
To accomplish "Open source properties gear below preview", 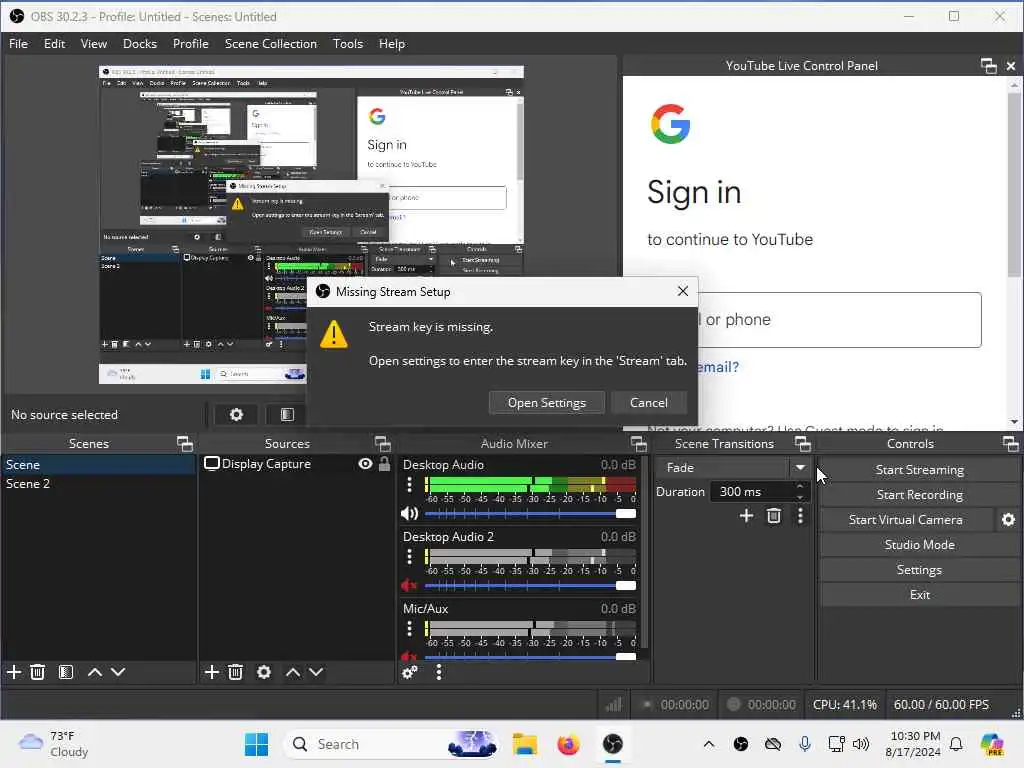I will tap(236, 415).
